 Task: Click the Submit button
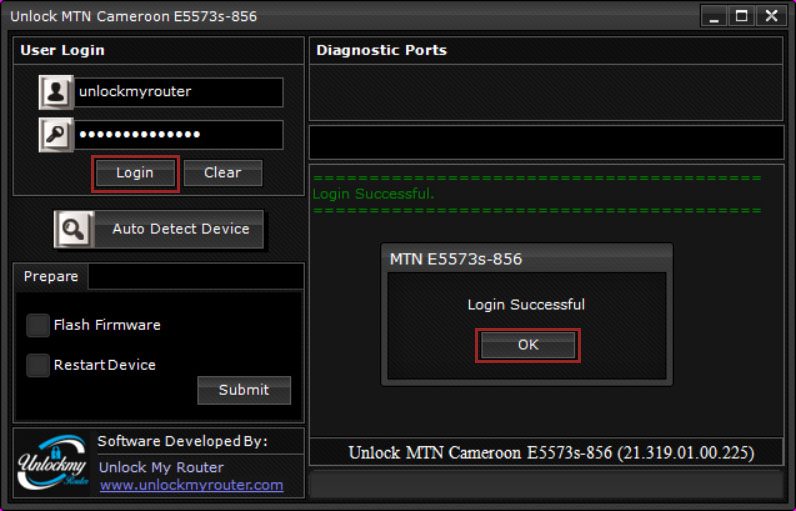tap(244, 390)
